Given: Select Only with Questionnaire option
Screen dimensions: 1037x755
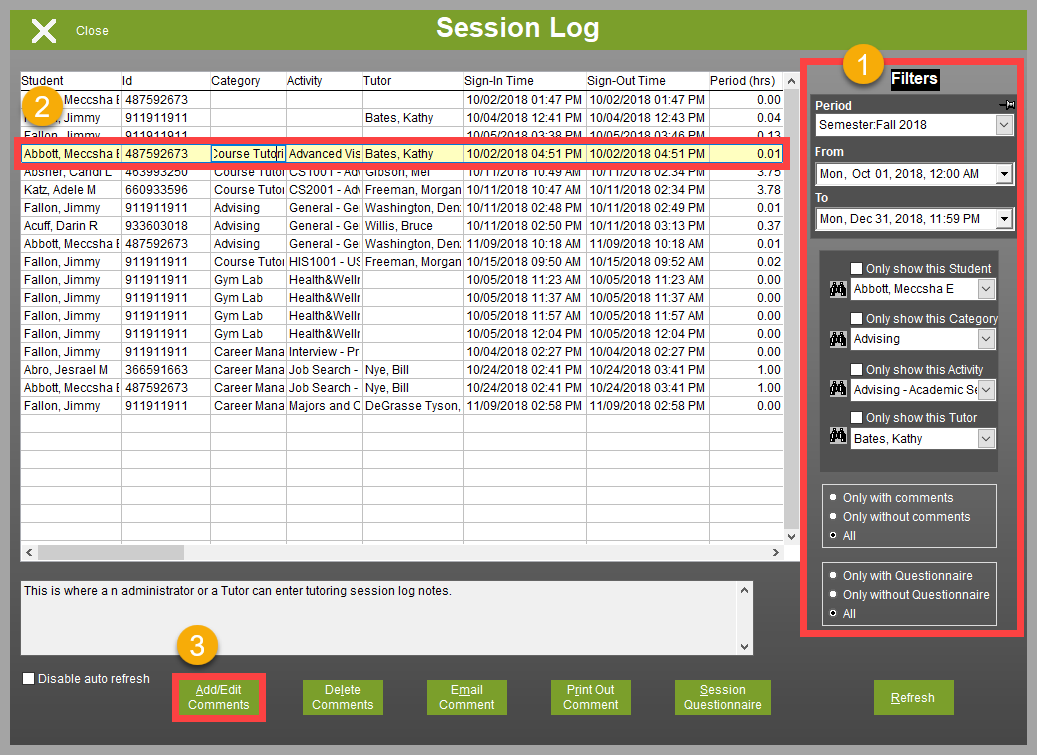Looking at the screenshot, I should (x=833, y=576).
